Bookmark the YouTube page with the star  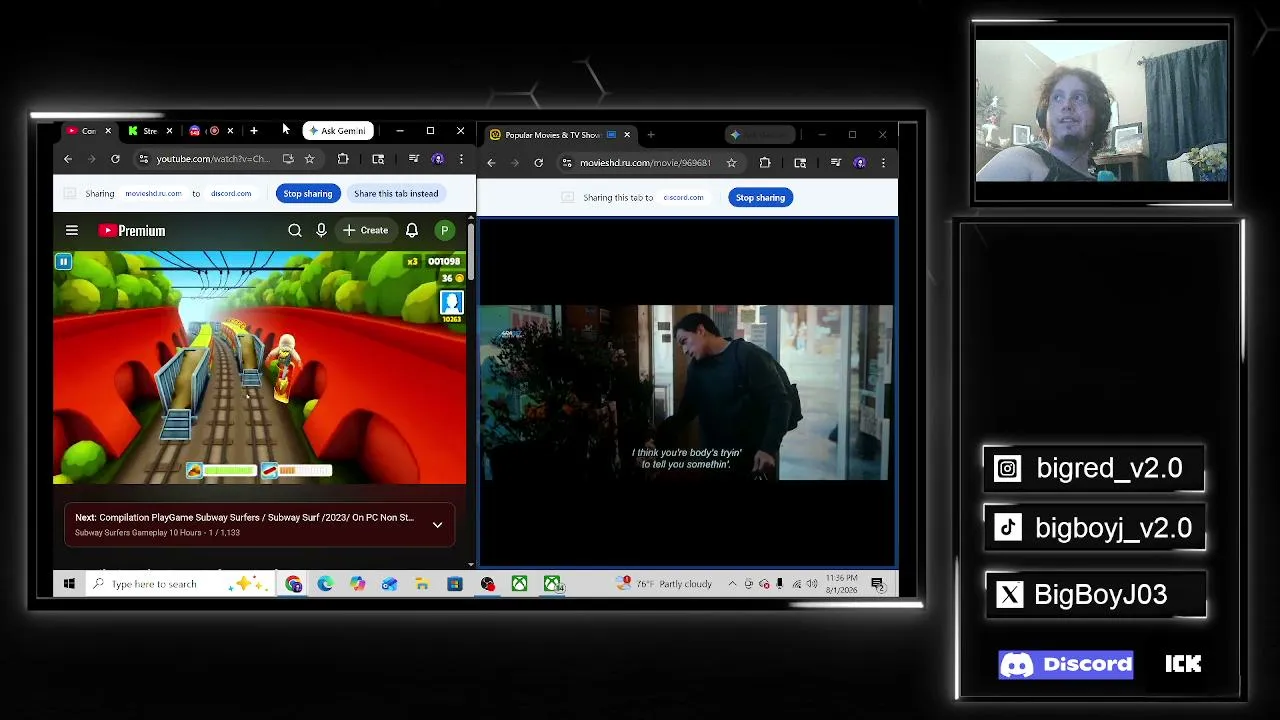tap(309, 159)
